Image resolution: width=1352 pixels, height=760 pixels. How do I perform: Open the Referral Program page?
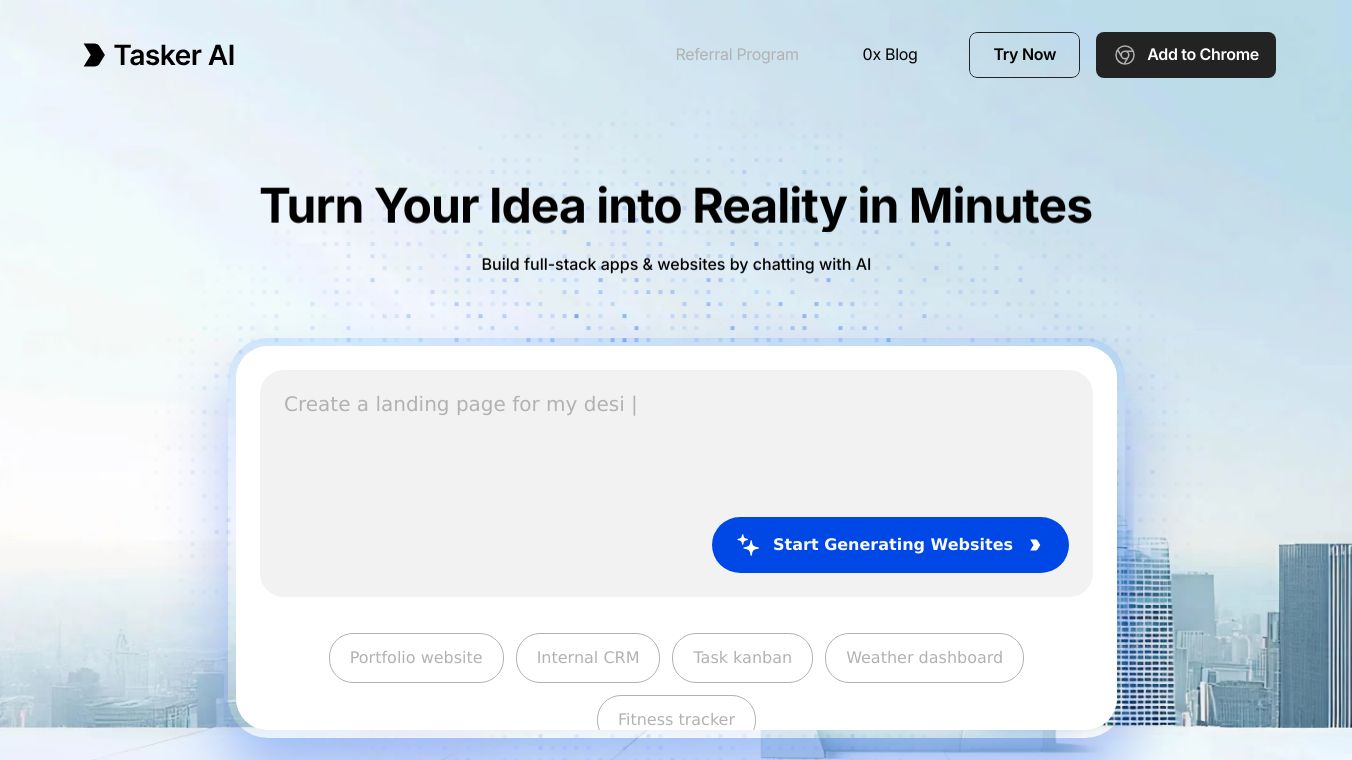(737, 55)
